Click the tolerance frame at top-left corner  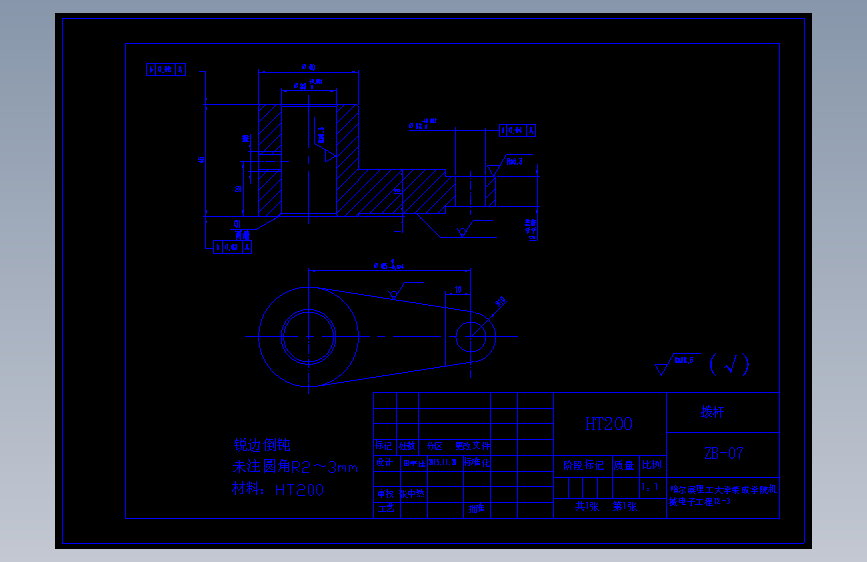click(x=166, y=69)
